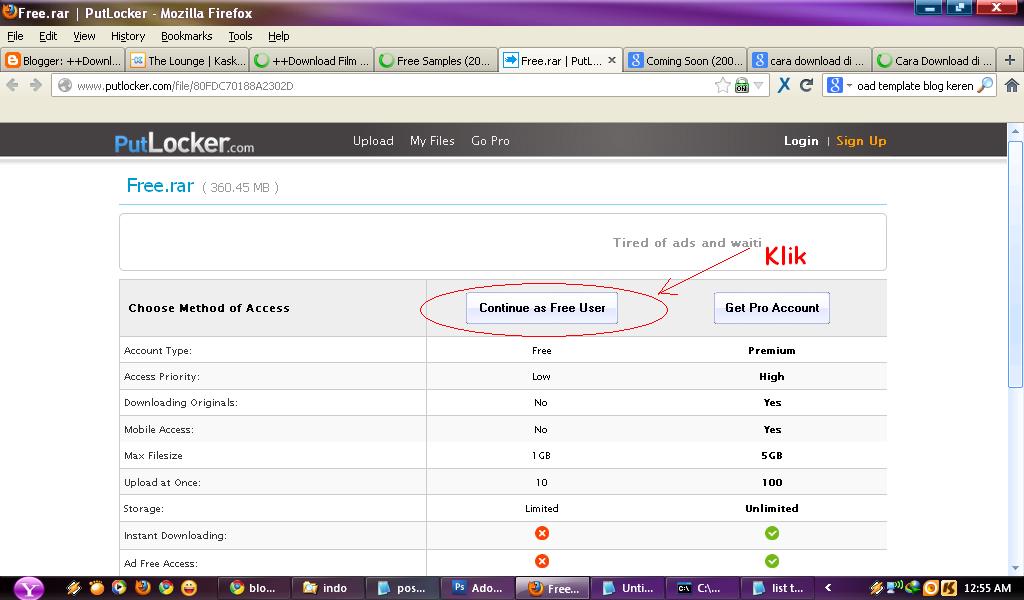Click the browser Back arrow
Viewport: 1024px width, 600px height.
pos(12,85)
